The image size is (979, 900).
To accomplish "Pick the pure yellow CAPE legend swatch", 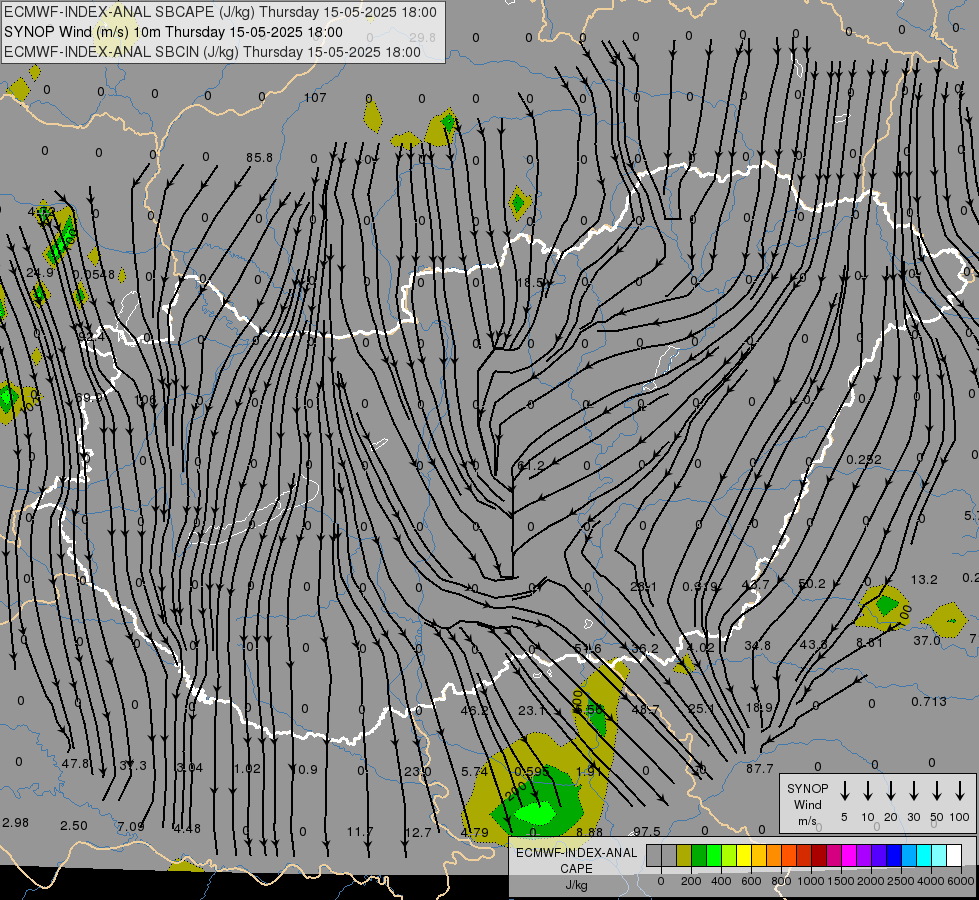I will point(744,855).
